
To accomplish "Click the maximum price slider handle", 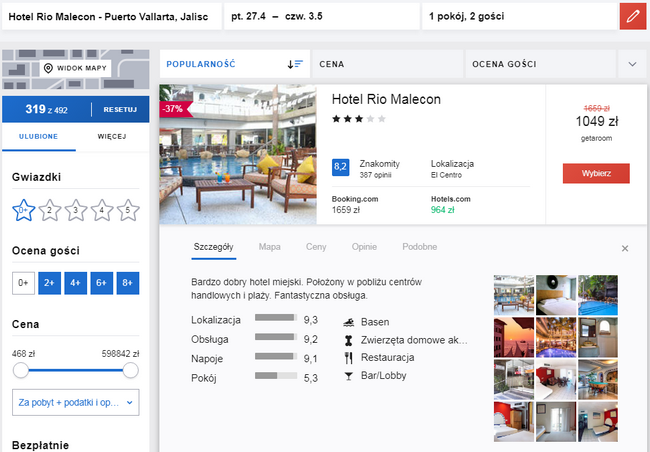I will point(130,371).
